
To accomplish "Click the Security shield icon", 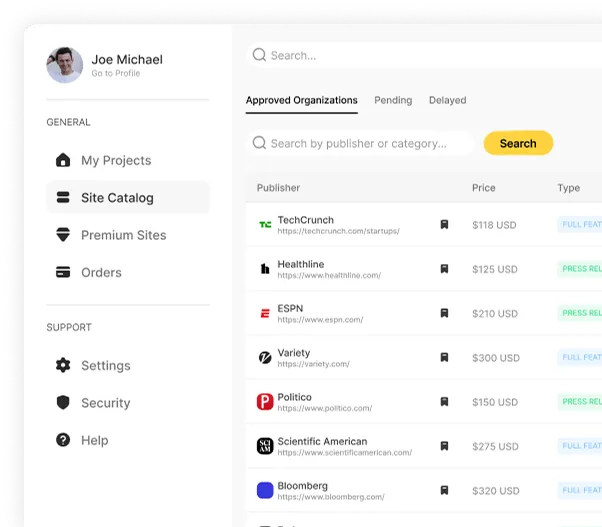I will (63, 403).
